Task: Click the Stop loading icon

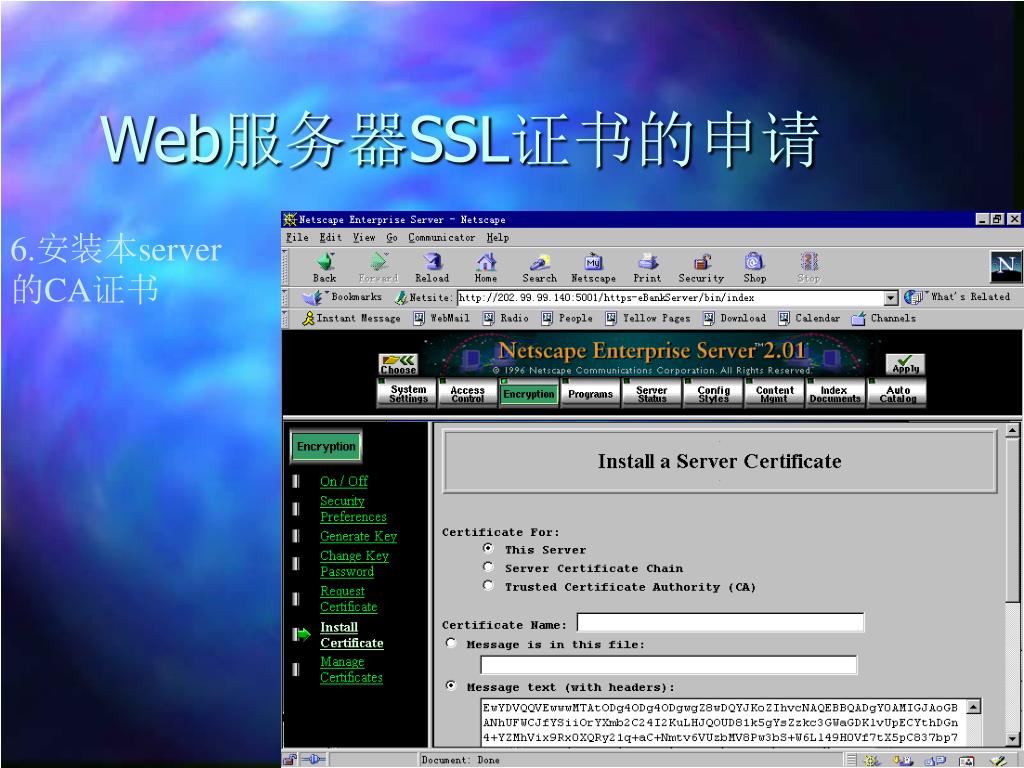Action: [808, 268]
